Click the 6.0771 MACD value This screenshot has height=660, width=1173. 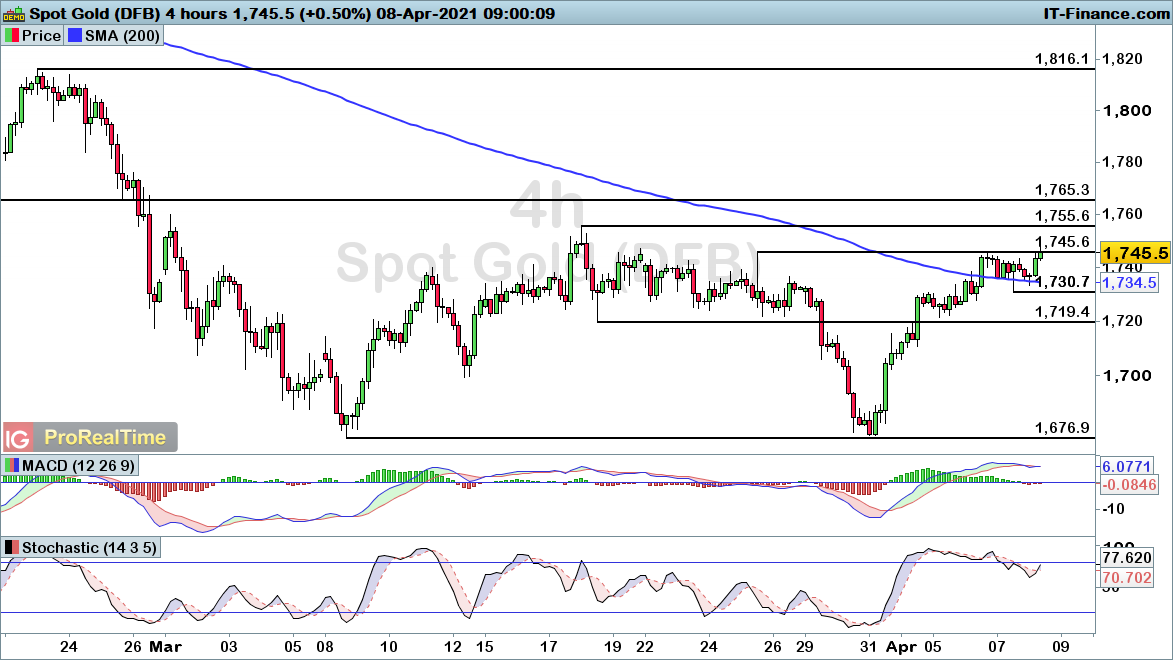1127,466
